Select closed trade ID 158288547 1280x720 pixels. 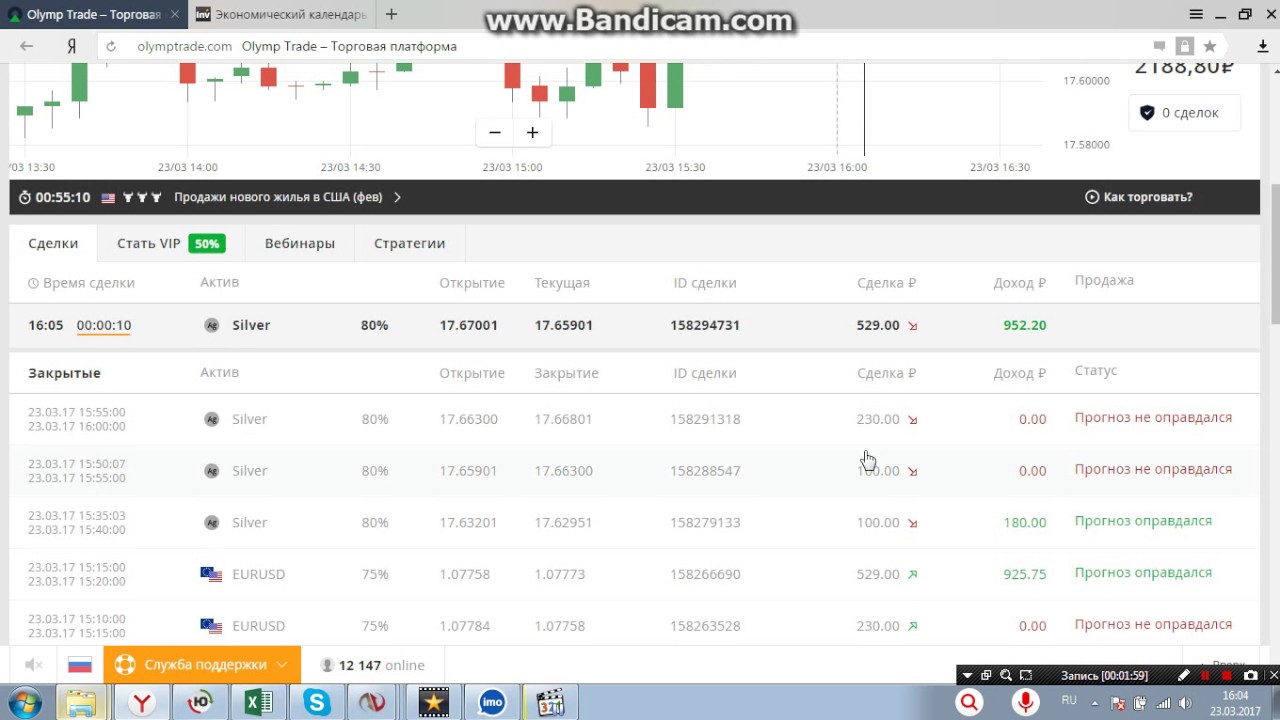pyautogui.click(x=705, y=471)
